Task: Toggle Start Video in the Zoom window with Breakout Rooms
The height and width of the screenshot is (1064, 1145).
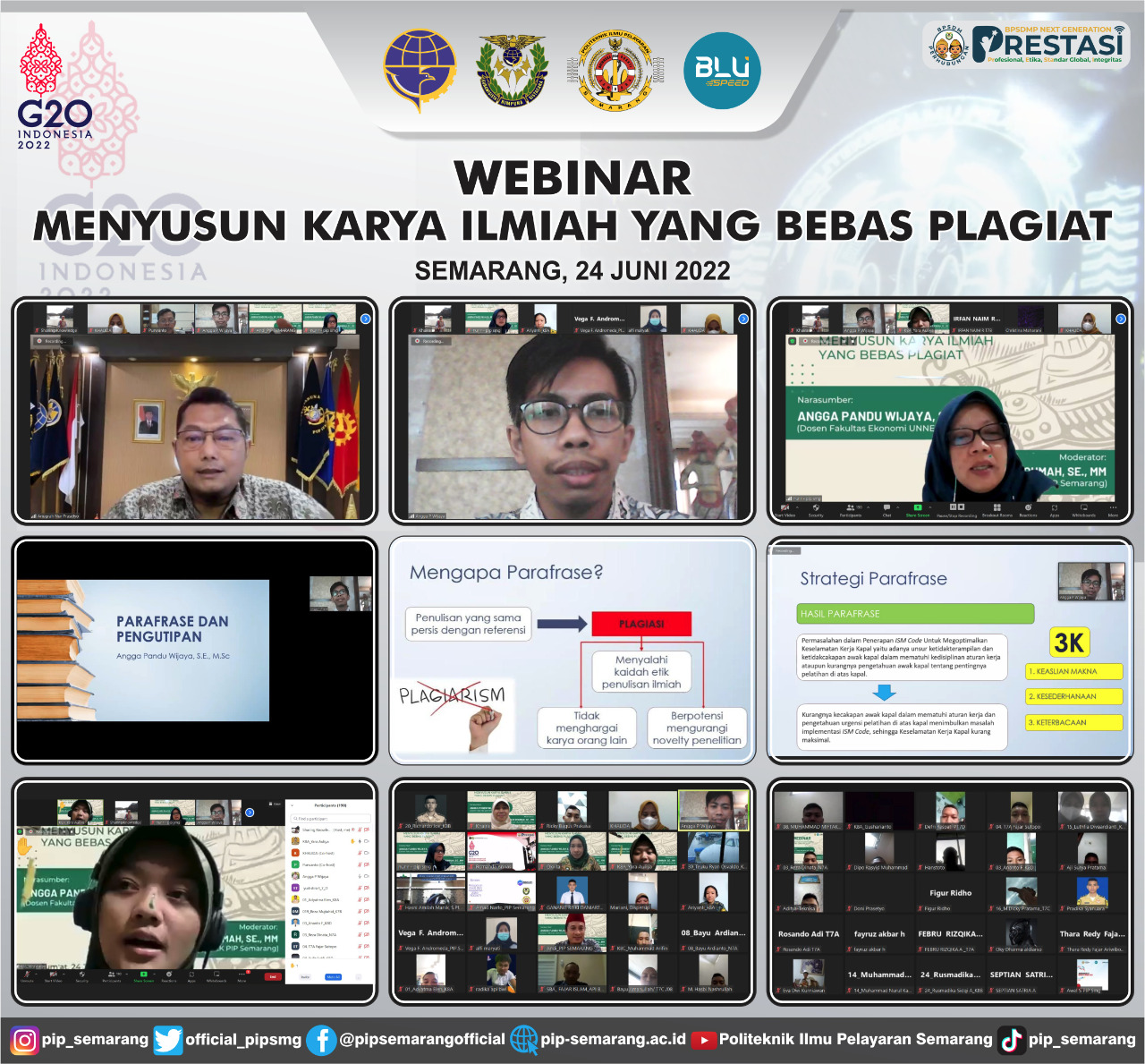Action: coord(785,510)
